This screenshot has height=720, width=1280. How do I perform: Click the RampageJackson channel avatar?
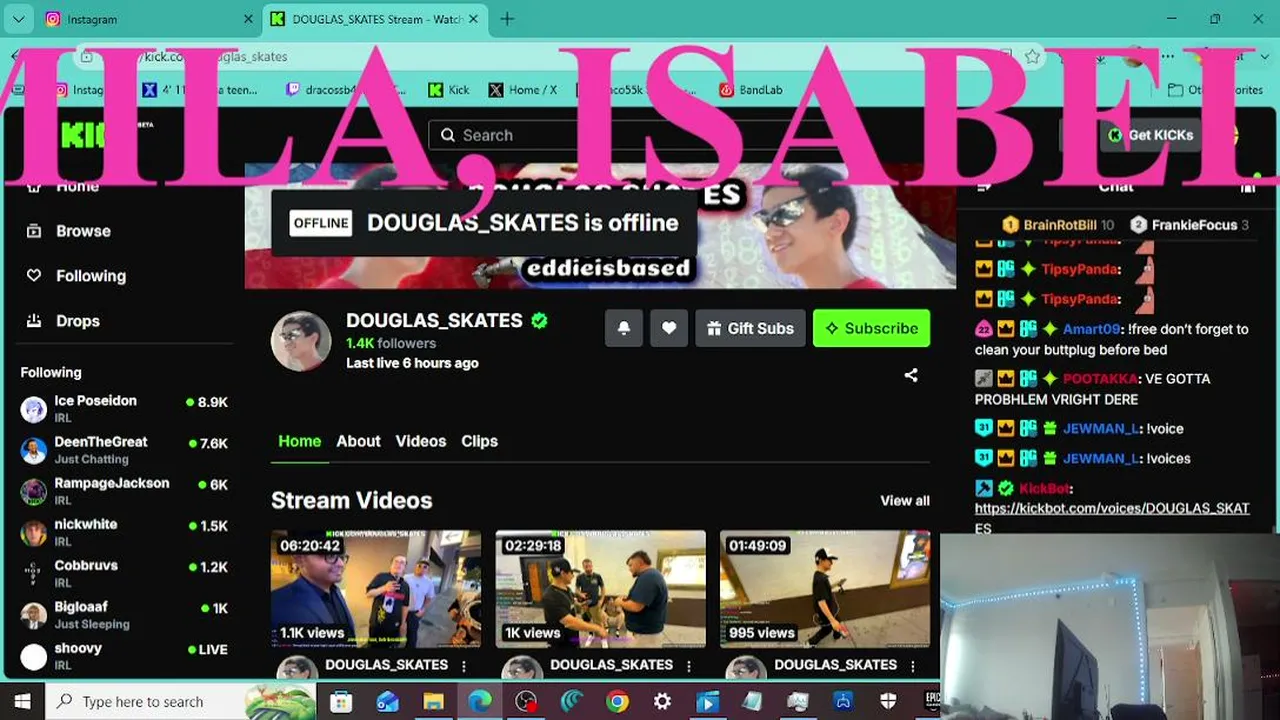[34, 491]
